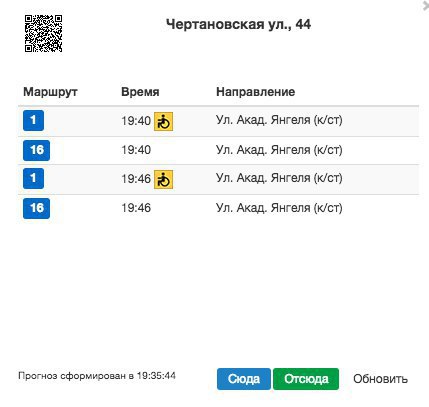Click the QR code image

pyautogui.click(x=43, y=33)
